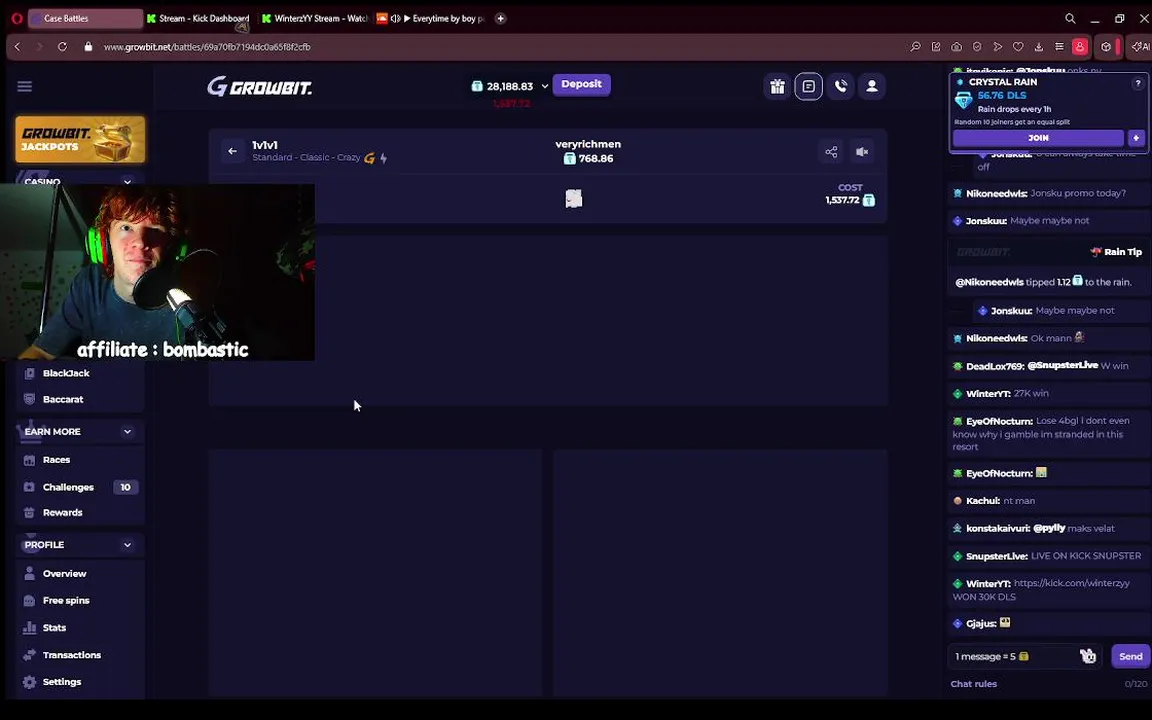The width and height of the screenshot is (1152, 720).
Task: Click the Opera browser menu icon
Action: (17, 18)
